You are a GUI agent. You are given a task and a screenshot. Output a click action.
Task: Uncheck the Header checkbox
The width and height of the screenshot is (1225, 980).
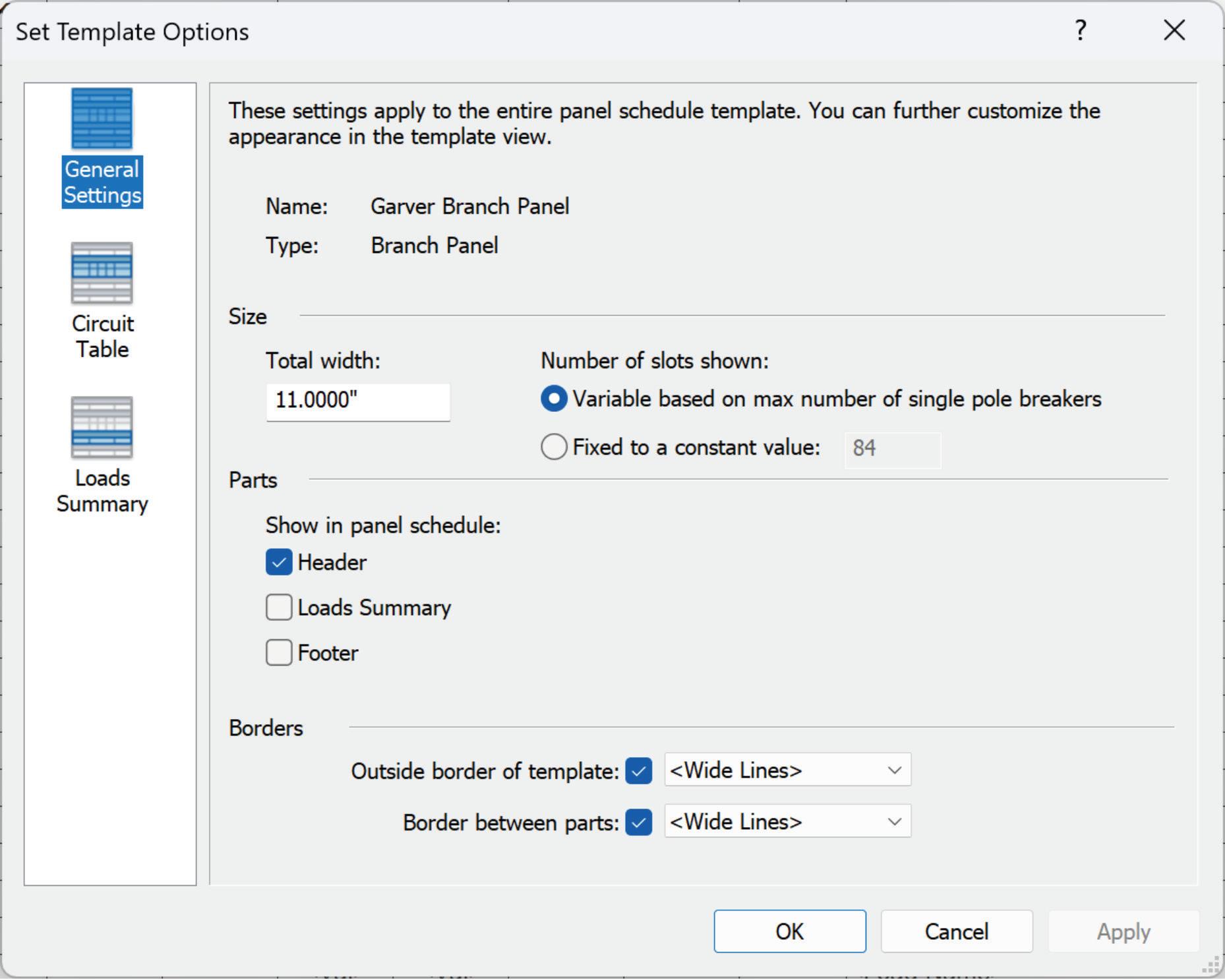tap(279, 562)
